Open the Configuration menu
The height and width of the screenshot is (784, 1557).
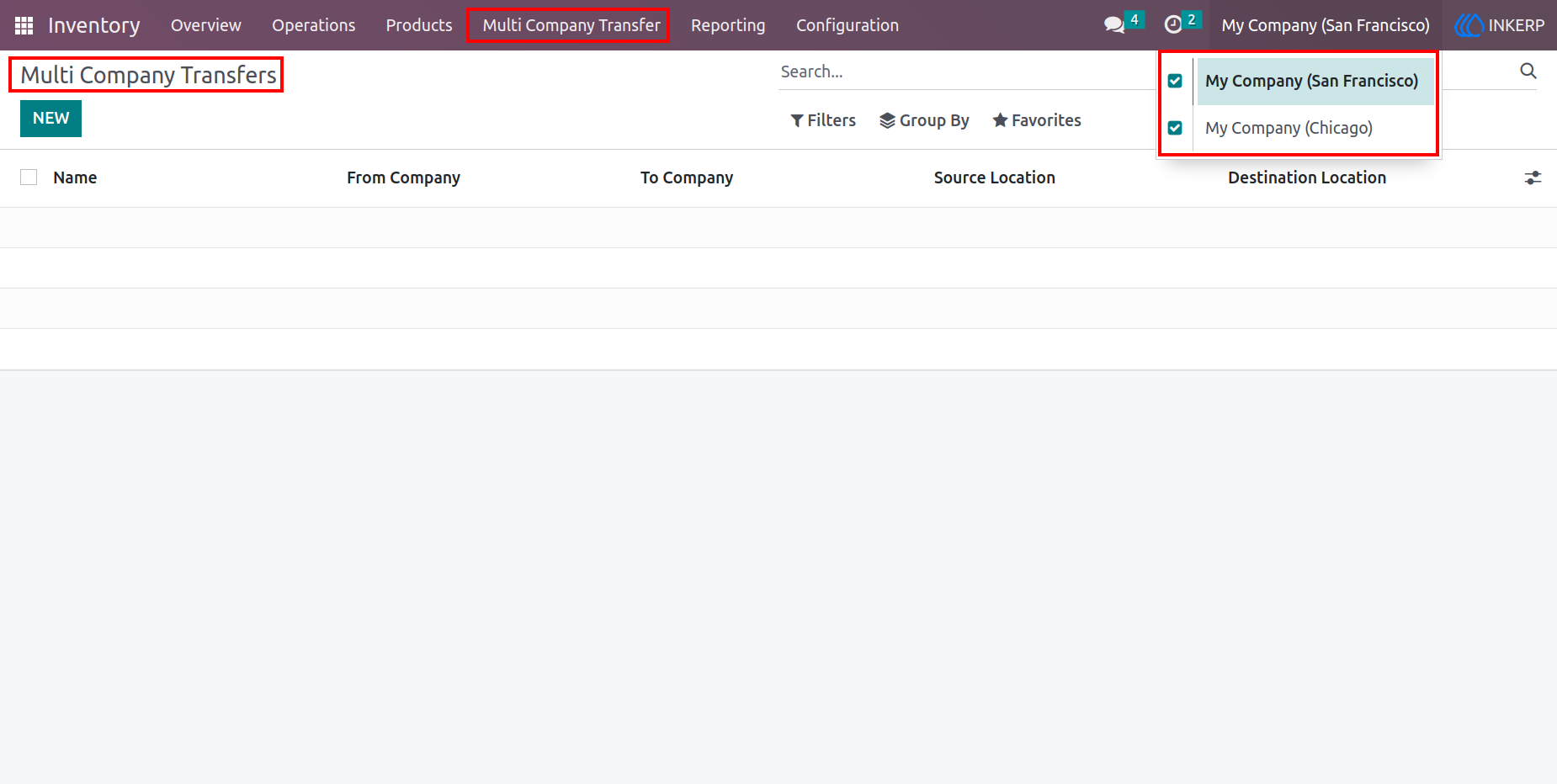click(x=848, y=25)
